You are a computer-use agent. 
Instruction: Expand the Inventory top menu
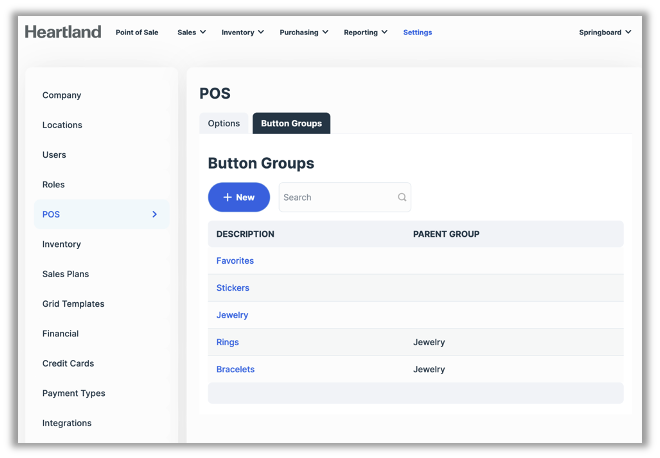point(242,32)
